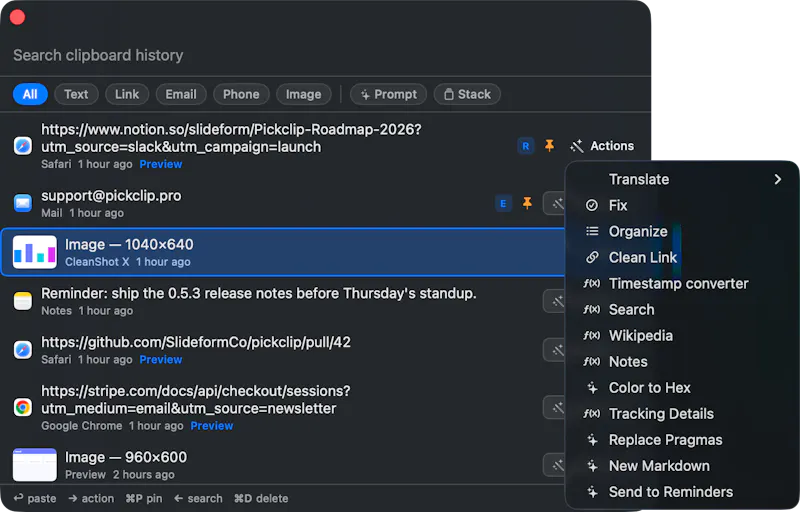Image resolution: width=800 pixels, height=512 pixels.
Task: Run the New Markdown action
Action: coord(682,466)
